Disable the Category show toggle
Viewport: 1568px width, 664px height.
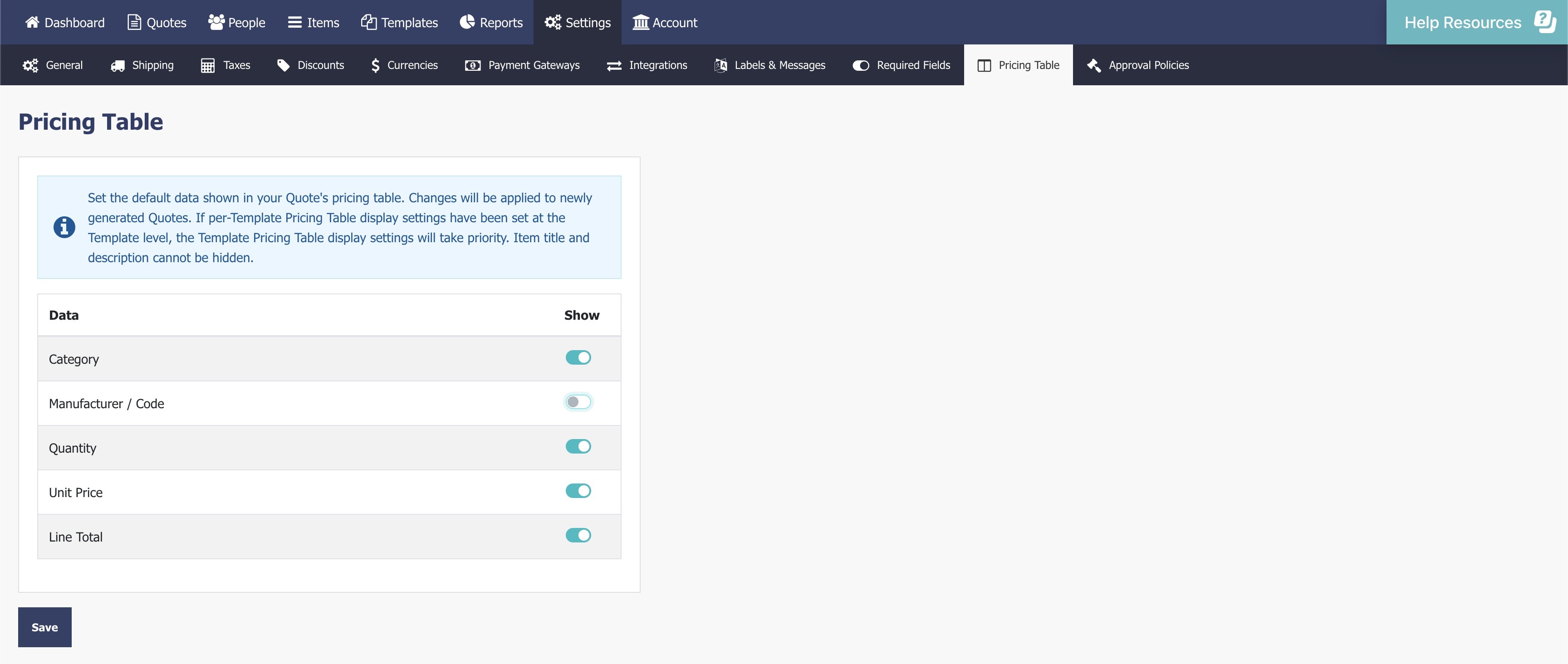pyautogui.click(x=578, y=358)
